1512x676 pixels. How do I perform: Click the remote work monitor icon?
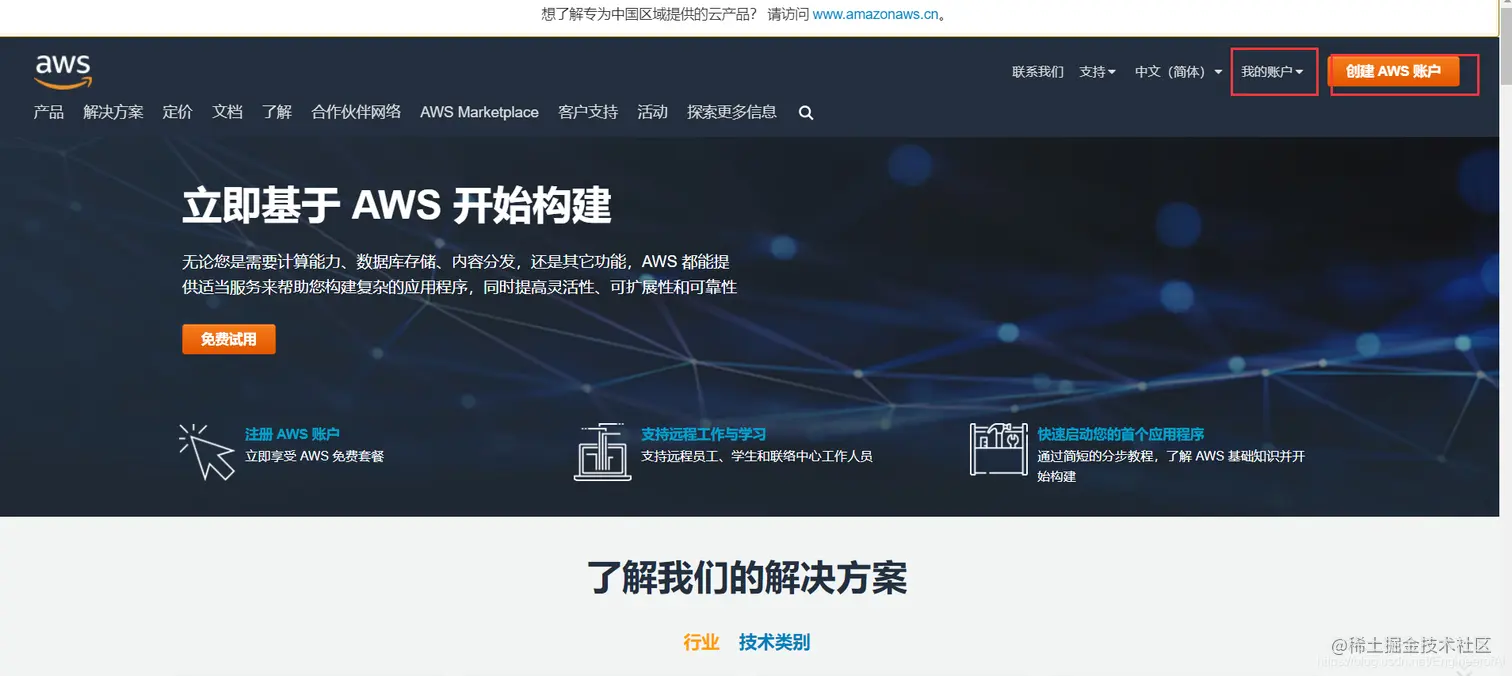pos(602,452)
